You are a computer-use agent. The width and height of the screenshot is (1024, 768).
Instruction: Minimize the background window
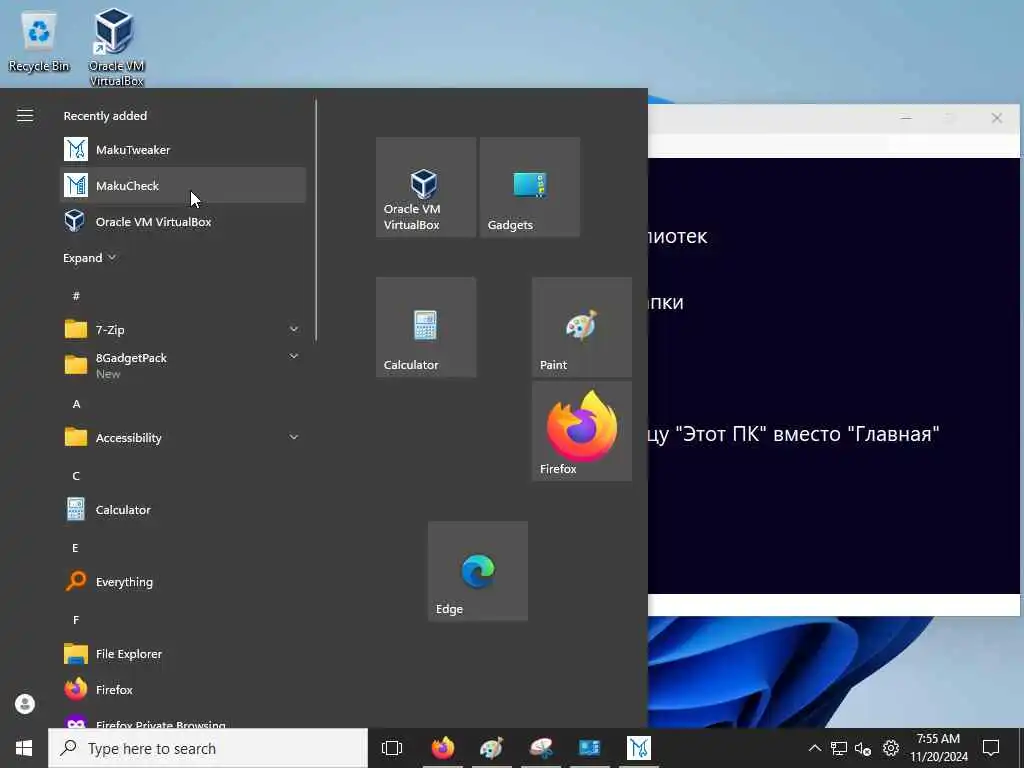[x=906, y=118]
